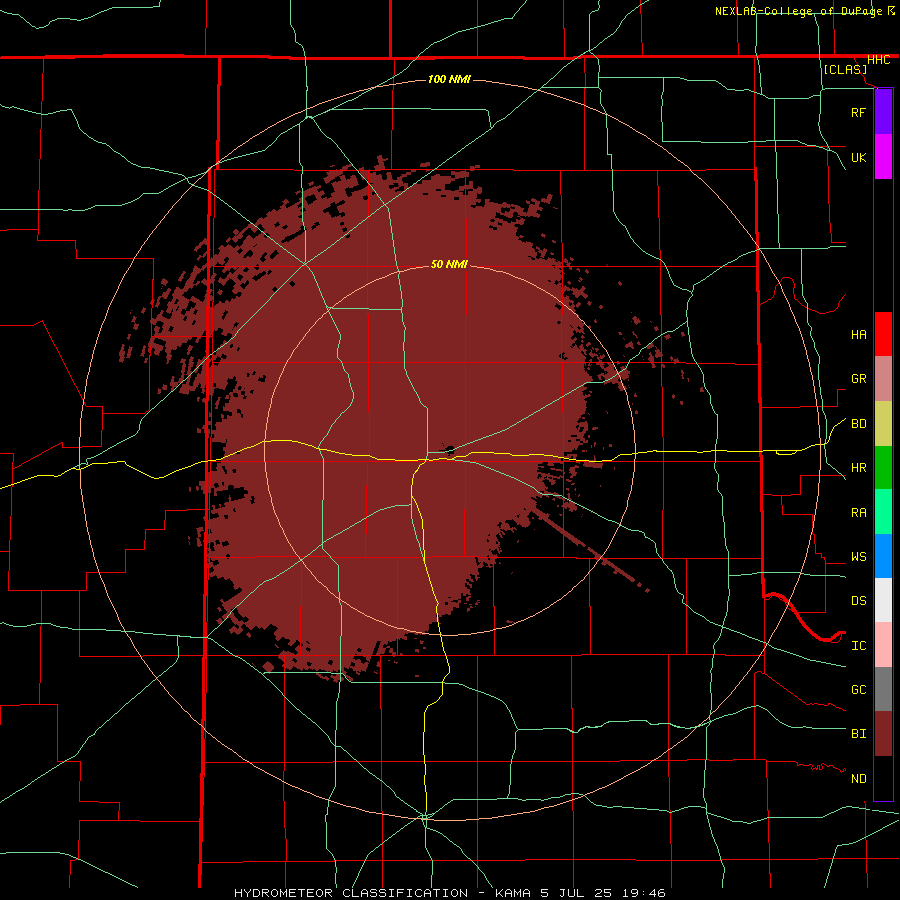Click the BD legend label
The width and height of the screenshot is (900, 900).
click(858, 424)
